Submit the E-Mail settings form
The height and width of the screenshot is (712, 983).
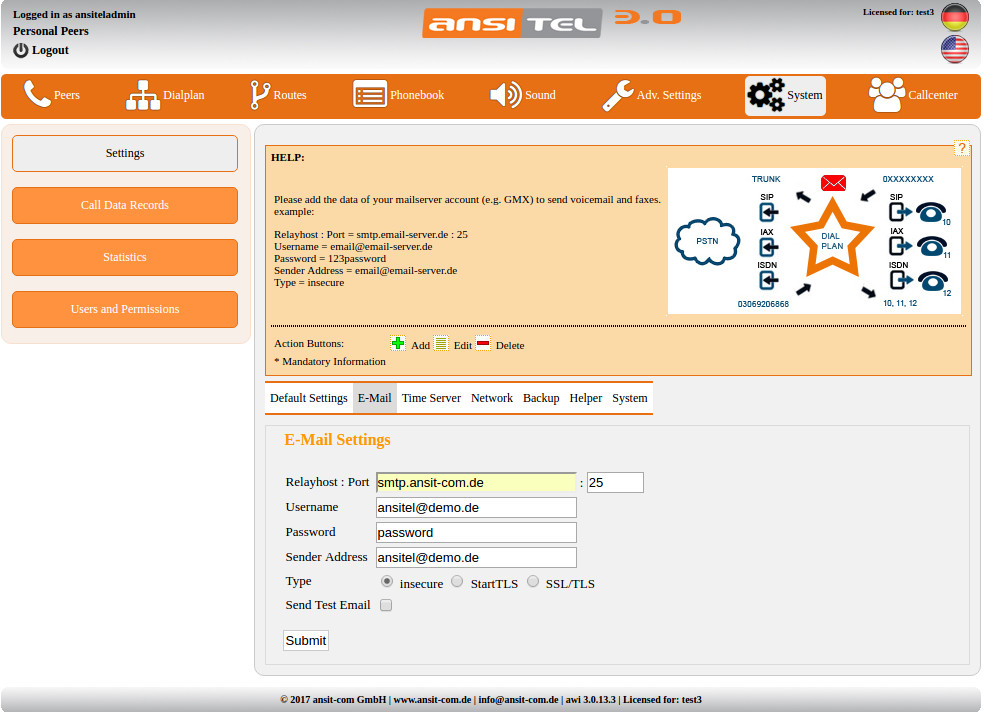pos(305,640)
